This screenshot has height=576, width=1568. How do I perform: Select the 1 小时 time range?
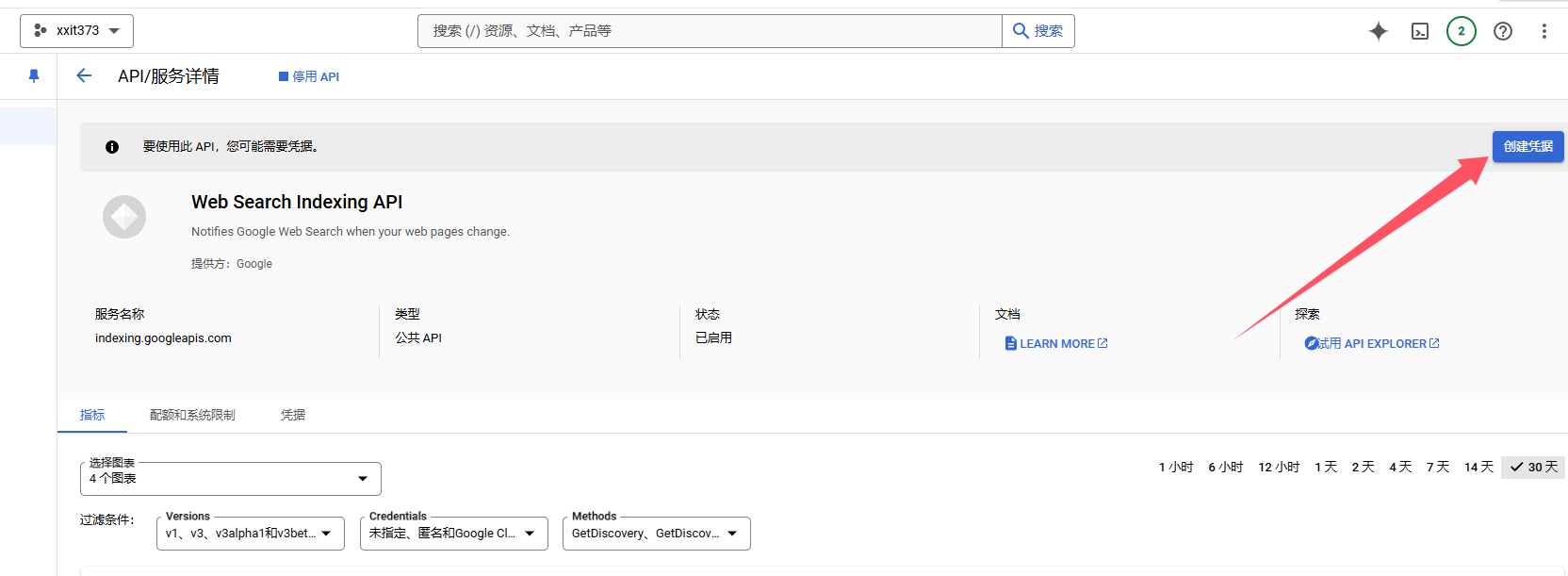point(1176,467)
